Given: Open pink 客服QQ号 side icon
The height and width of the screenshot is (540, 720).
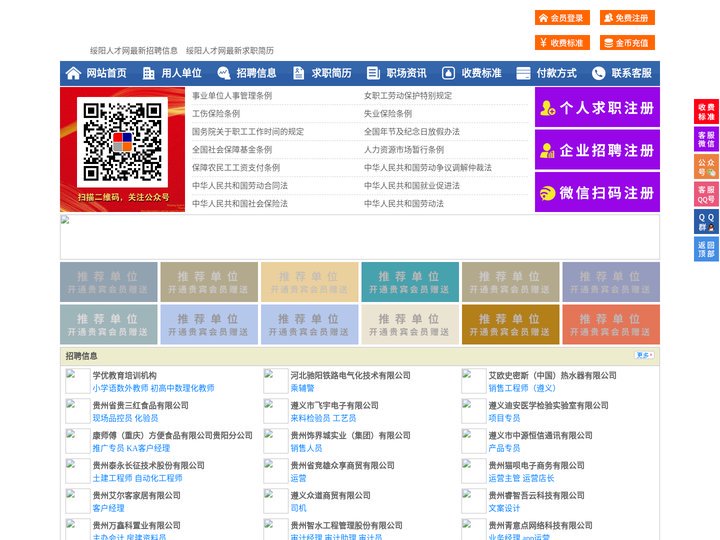Looking at the screenshot, I should 706,195.
